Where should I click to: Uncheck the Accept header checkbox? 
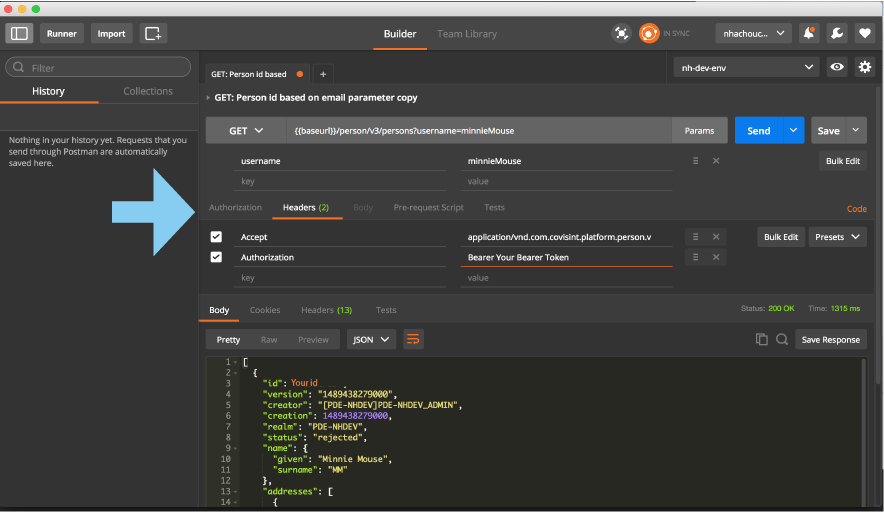pyautogui.click(x=216, y=237)
